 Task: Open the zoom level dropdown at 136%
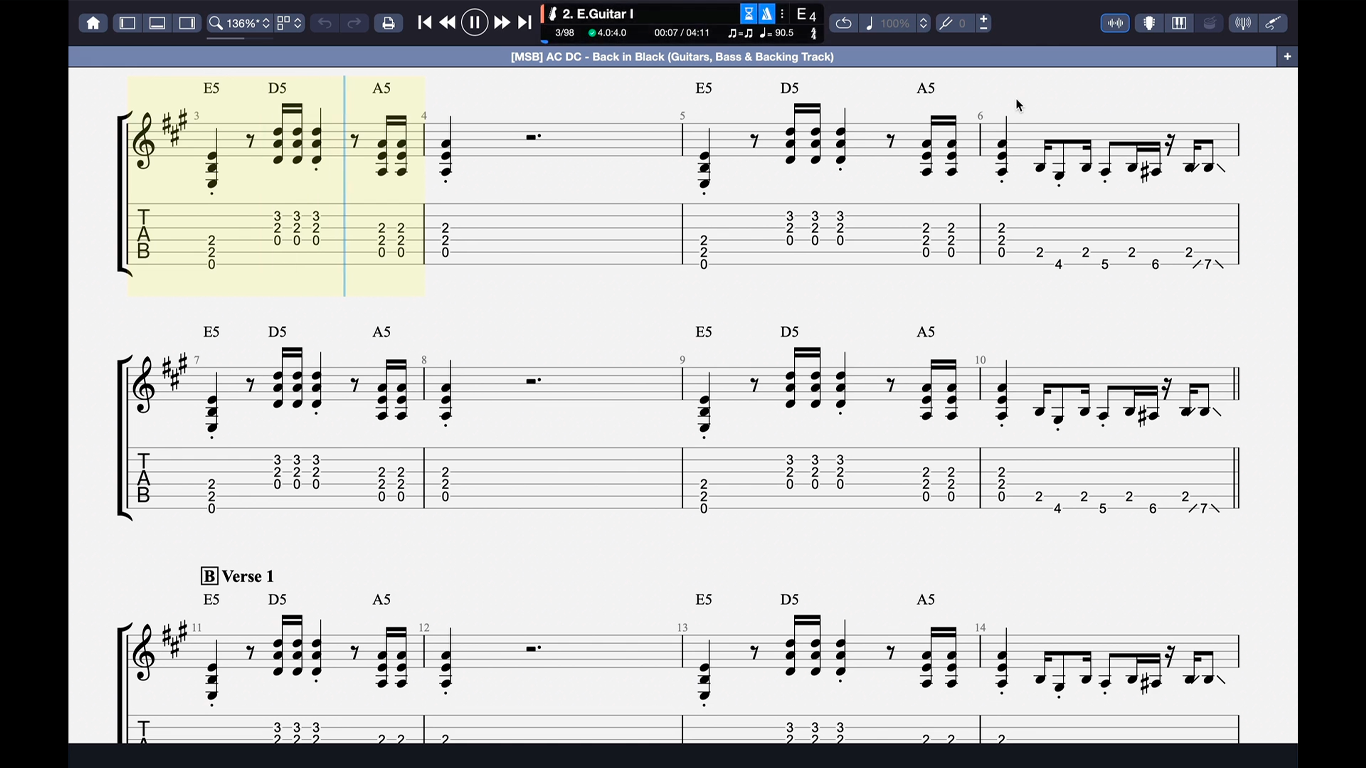[249, 23]
